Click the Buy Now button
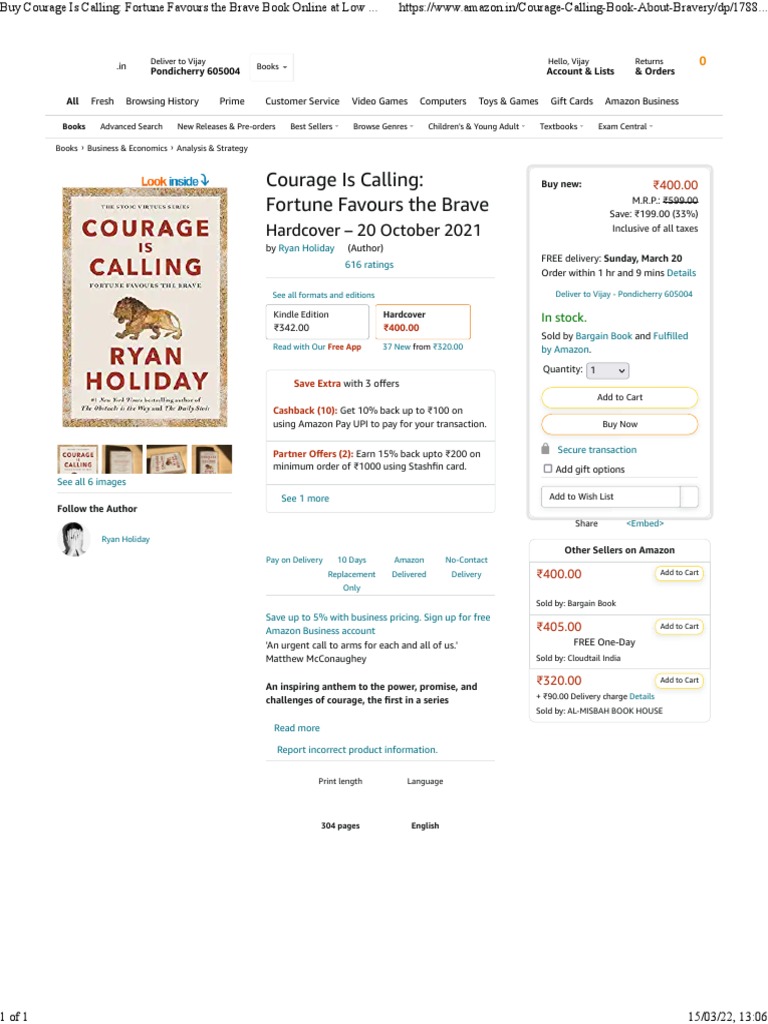 [x=619, y=424]
